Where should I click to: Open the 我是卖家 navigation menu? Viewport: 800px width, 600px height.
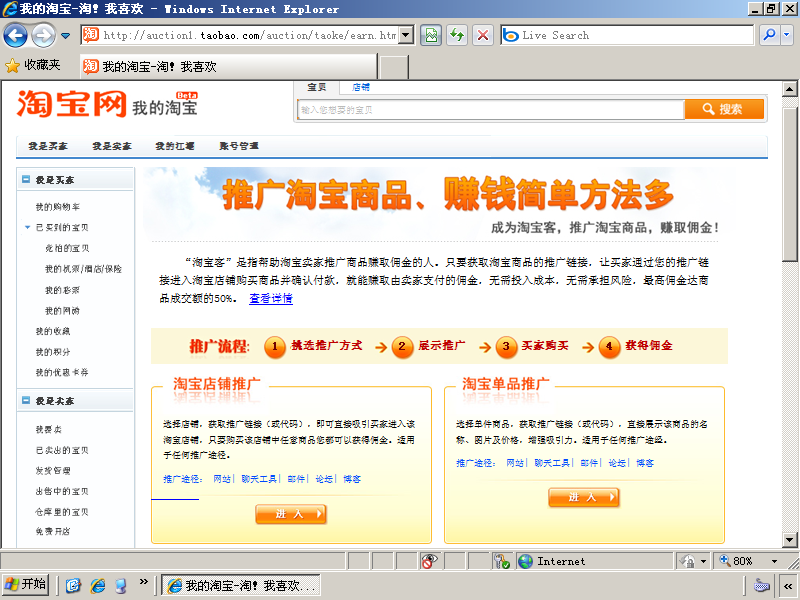click(x=112, y=146)
